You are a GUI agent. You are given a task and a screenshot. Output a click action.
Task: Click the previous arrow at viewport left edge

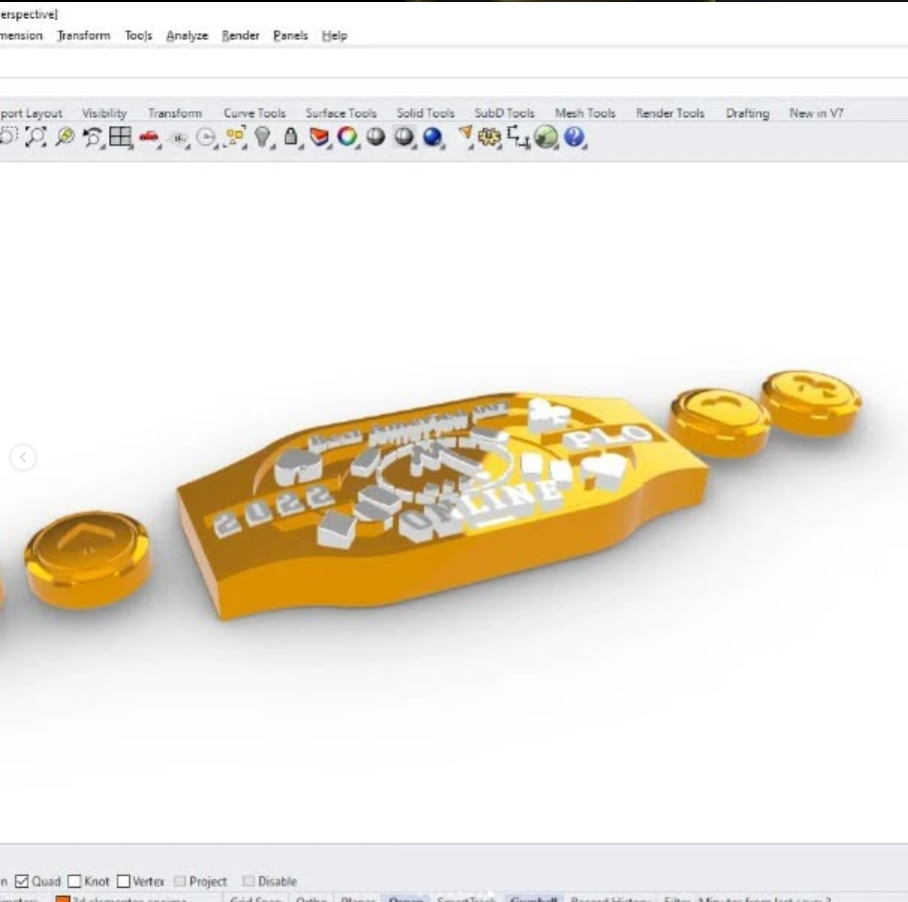23,457
